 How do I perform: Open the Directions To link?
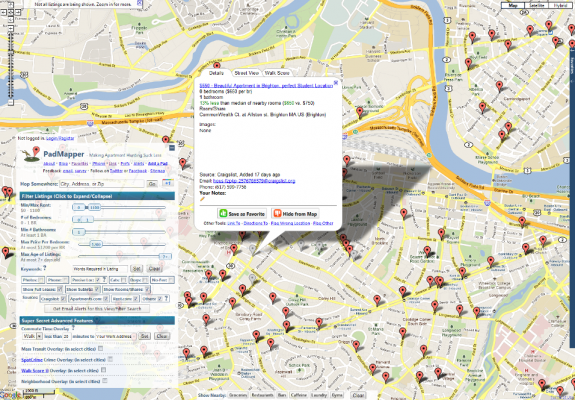(256, 223)
